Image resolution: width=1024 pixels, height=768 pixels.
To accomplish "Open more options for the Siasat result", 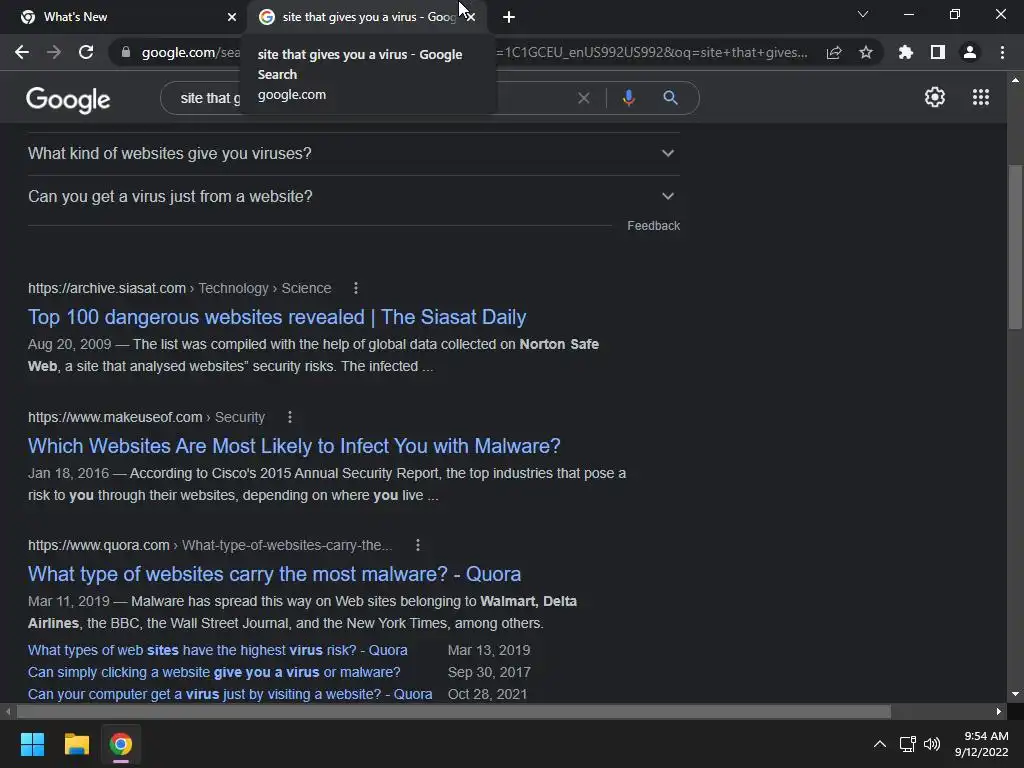I will (356, 288).
